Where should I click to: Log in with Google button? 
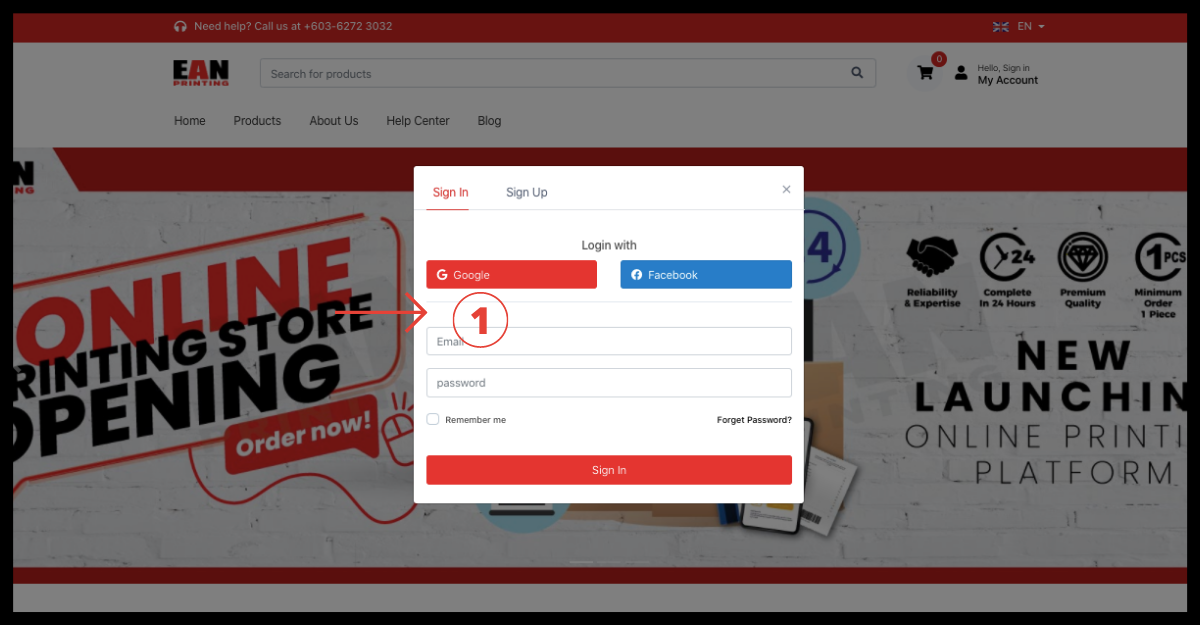pyautogui.click(x=511, y=275)
